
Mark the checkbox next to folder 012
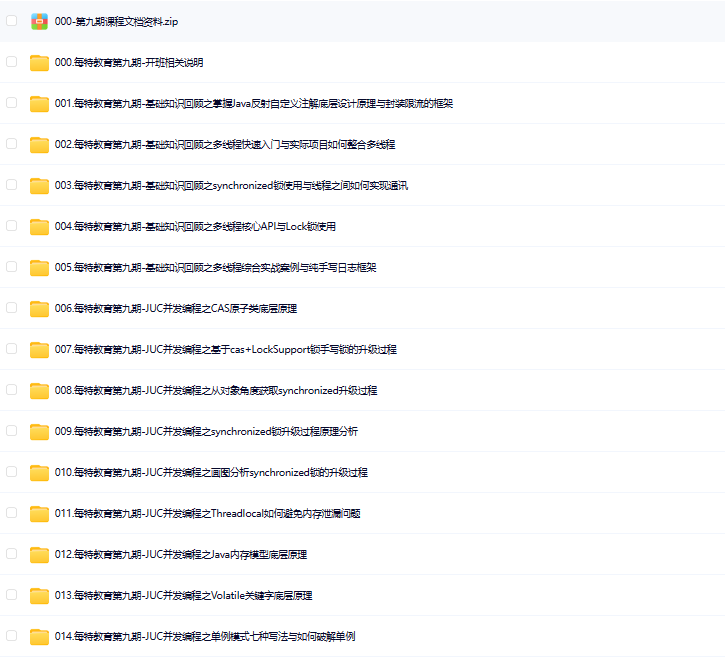coord(12,553)
